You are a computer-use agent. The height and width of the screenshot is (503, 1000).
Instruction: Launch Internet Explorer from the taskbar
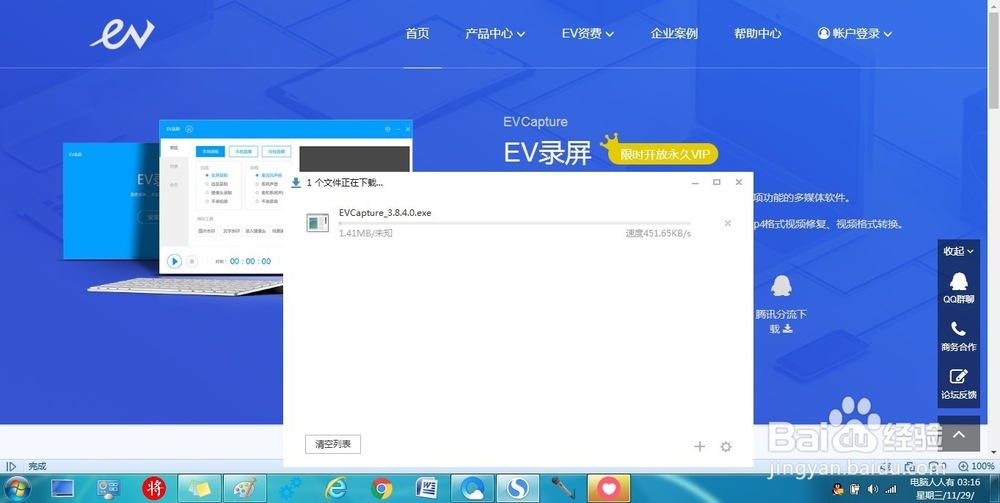tap(336, 489)
